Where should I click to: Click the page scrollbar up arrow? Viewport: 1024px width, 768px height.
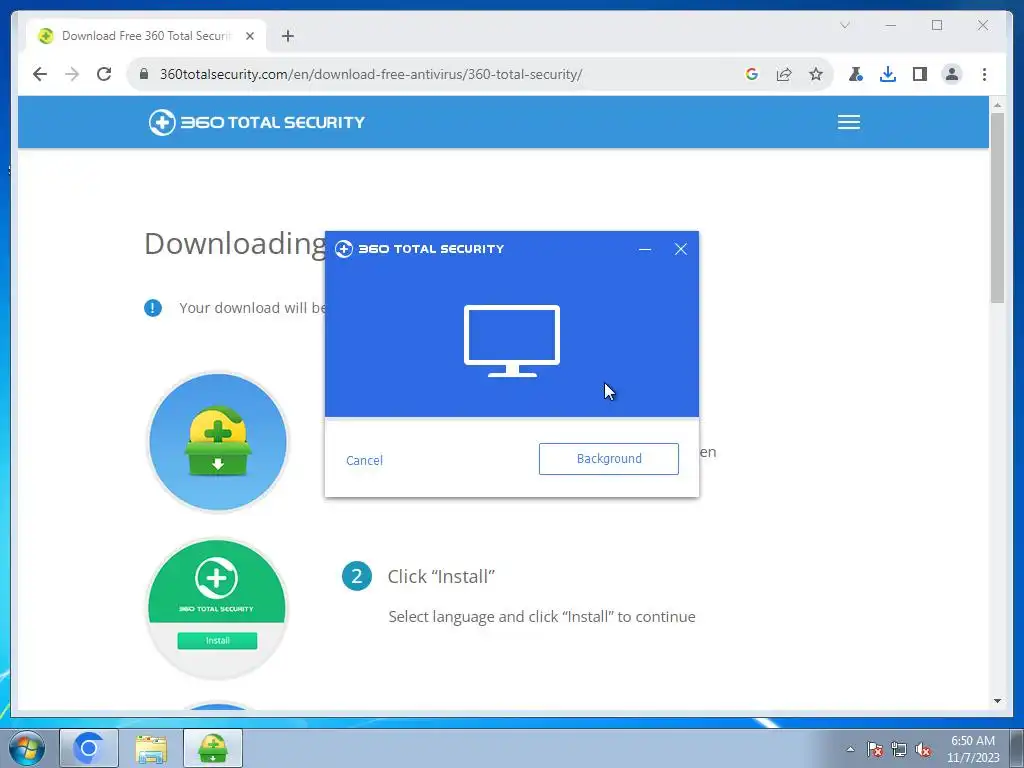(x=997, y=105)
